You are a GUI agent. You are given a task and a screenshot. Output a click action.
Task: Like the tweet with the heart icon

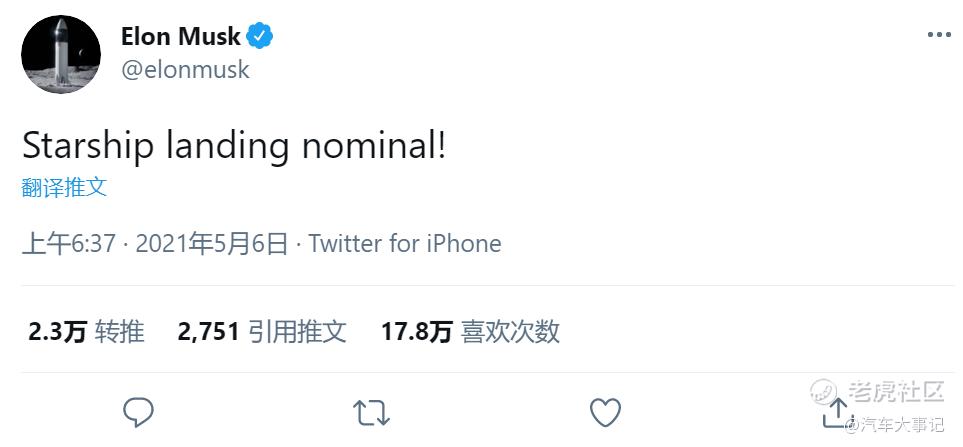click(605, 411)
